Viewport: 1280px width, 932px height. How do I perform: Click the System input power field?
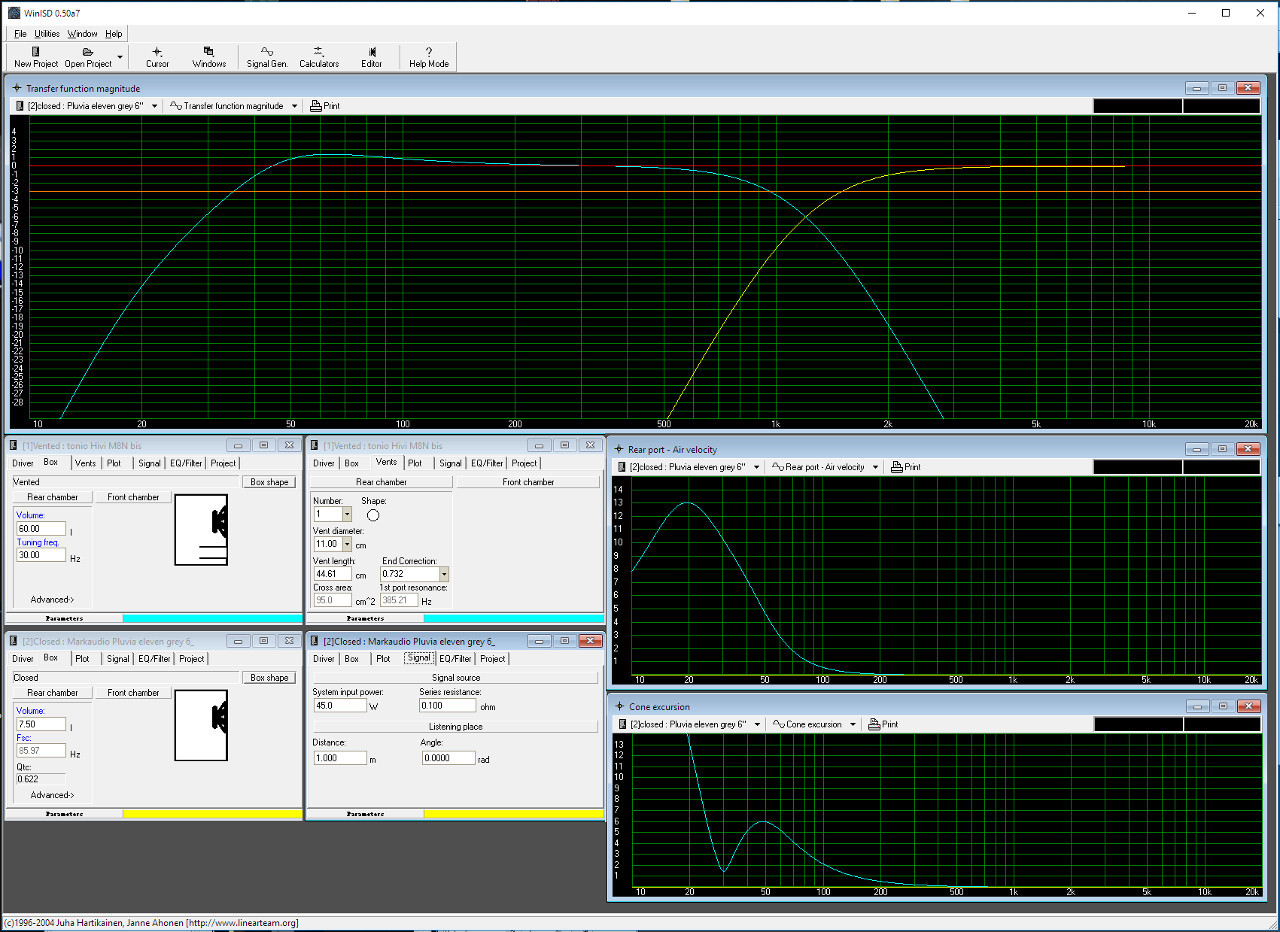340,705
